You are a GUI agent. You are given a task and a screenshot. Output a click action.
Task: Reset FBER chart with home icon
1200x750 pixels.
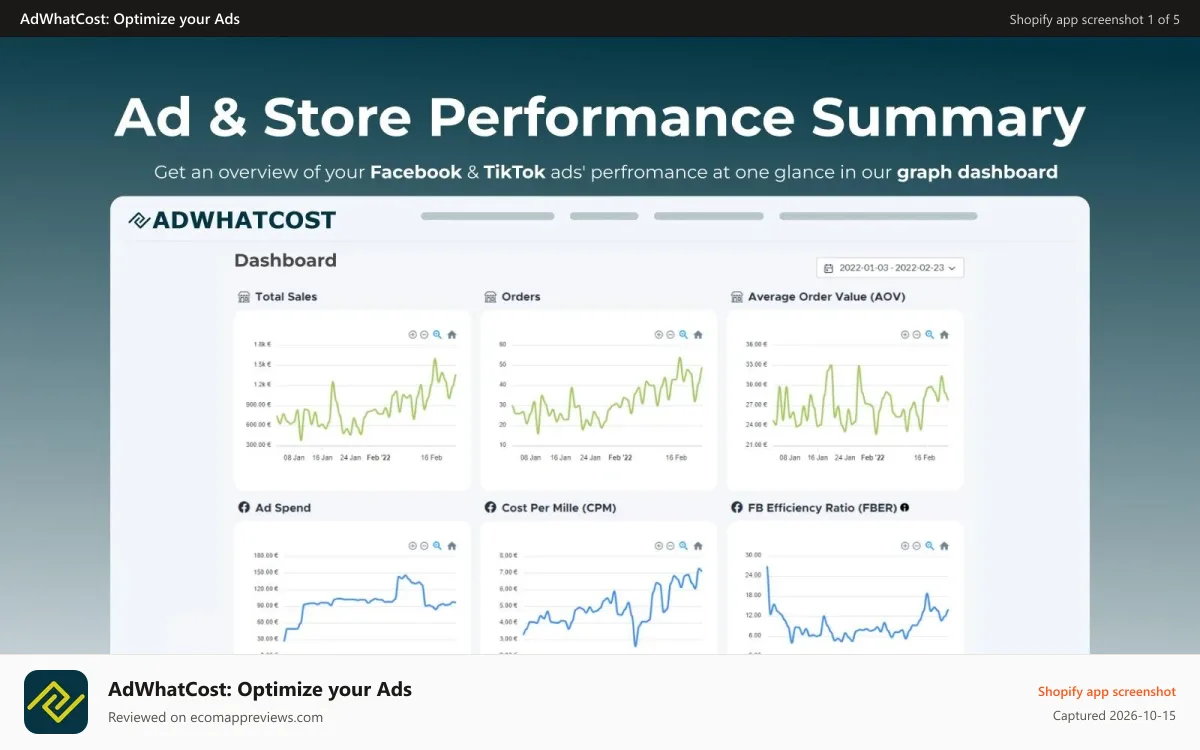tap(944, 546)
